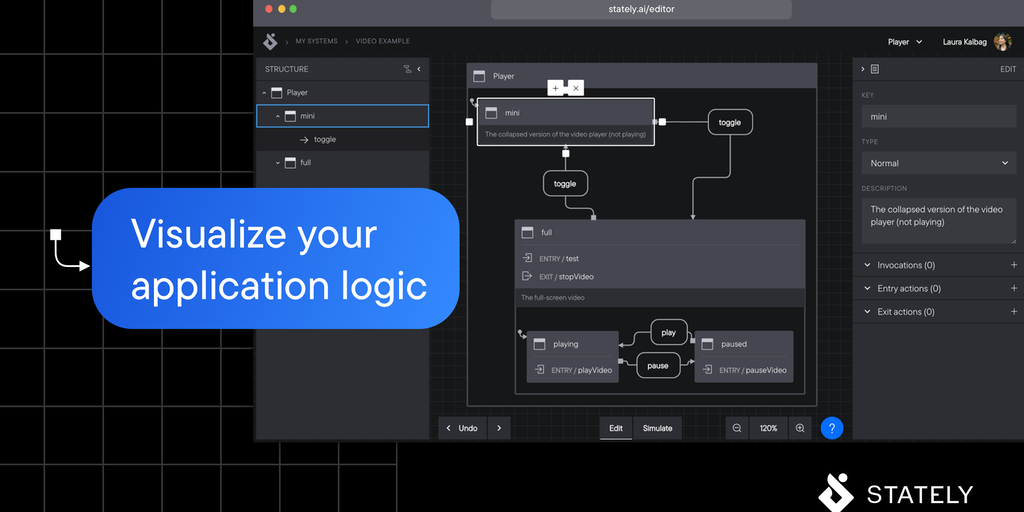This screenshot has height=512, width=1024.
Task: Open the Player dropdown in the header
Action: [904, 42]
